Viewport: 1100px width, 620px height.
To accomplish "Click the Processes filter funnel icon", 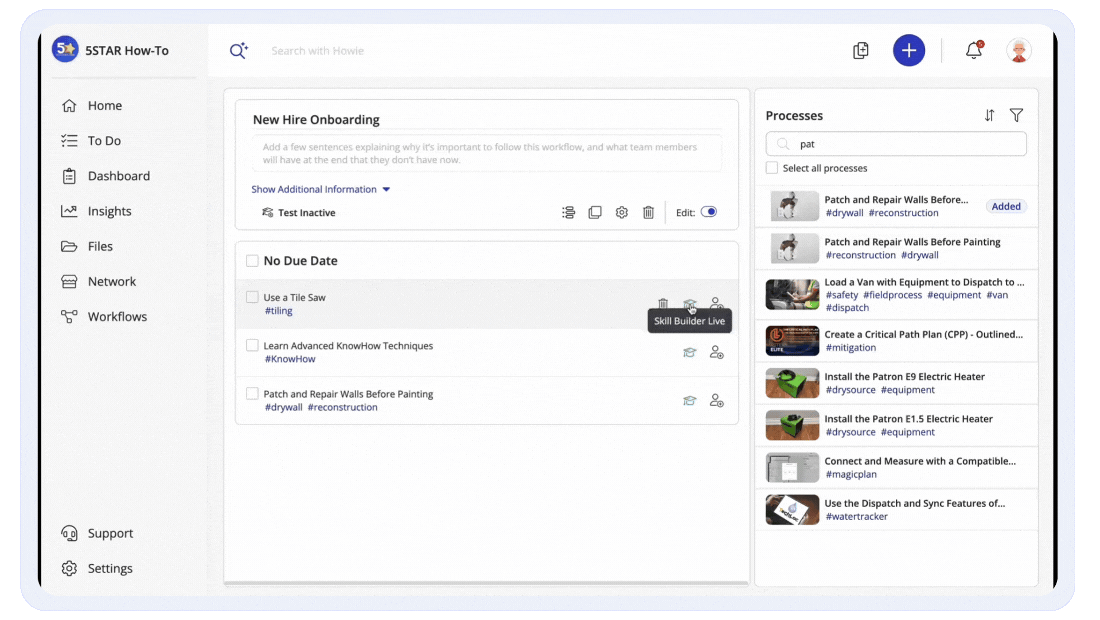I will pos(1016,115).
